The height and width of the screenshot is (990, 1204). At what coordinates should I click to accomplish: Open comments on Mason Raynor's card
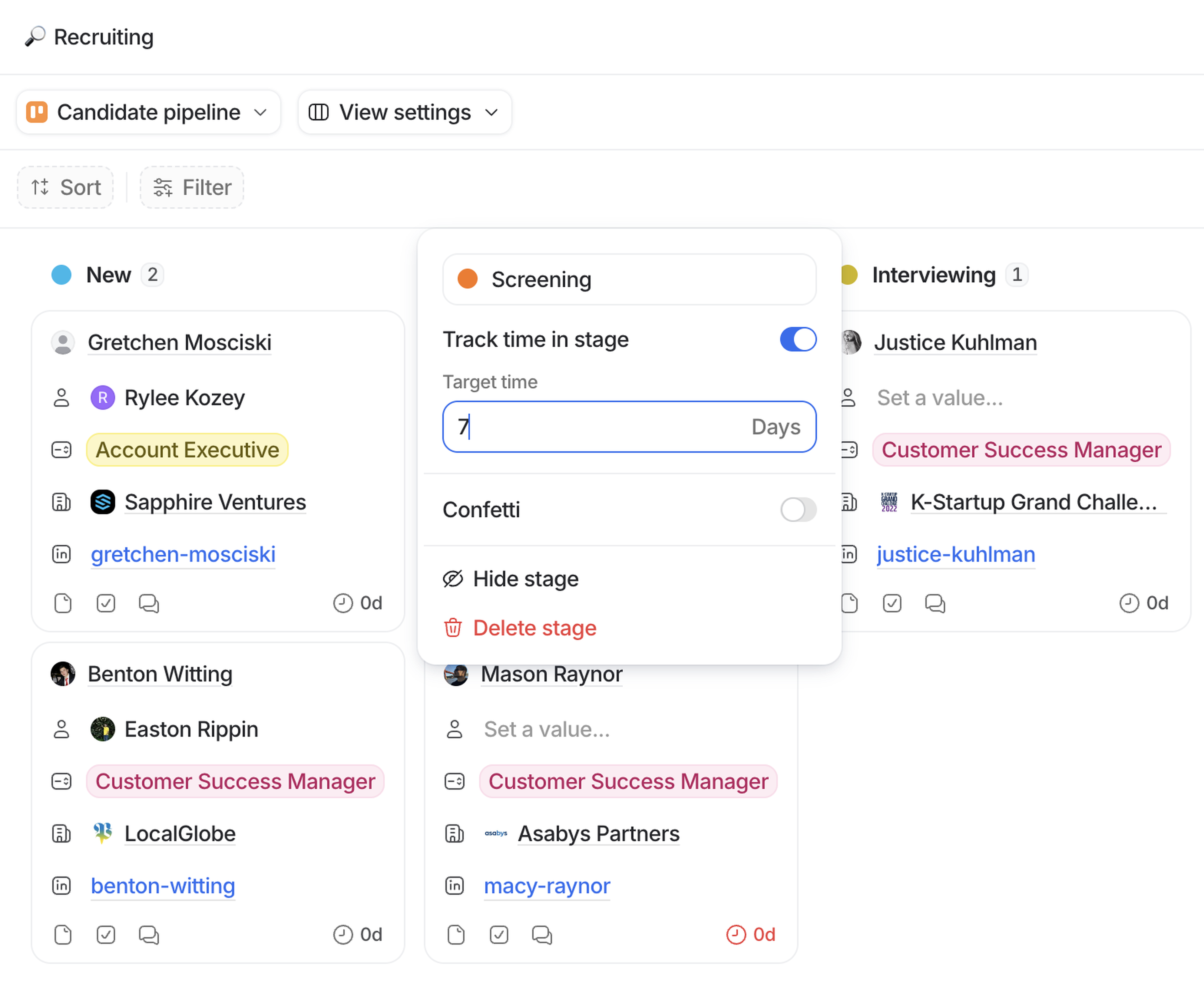[541, 935]
